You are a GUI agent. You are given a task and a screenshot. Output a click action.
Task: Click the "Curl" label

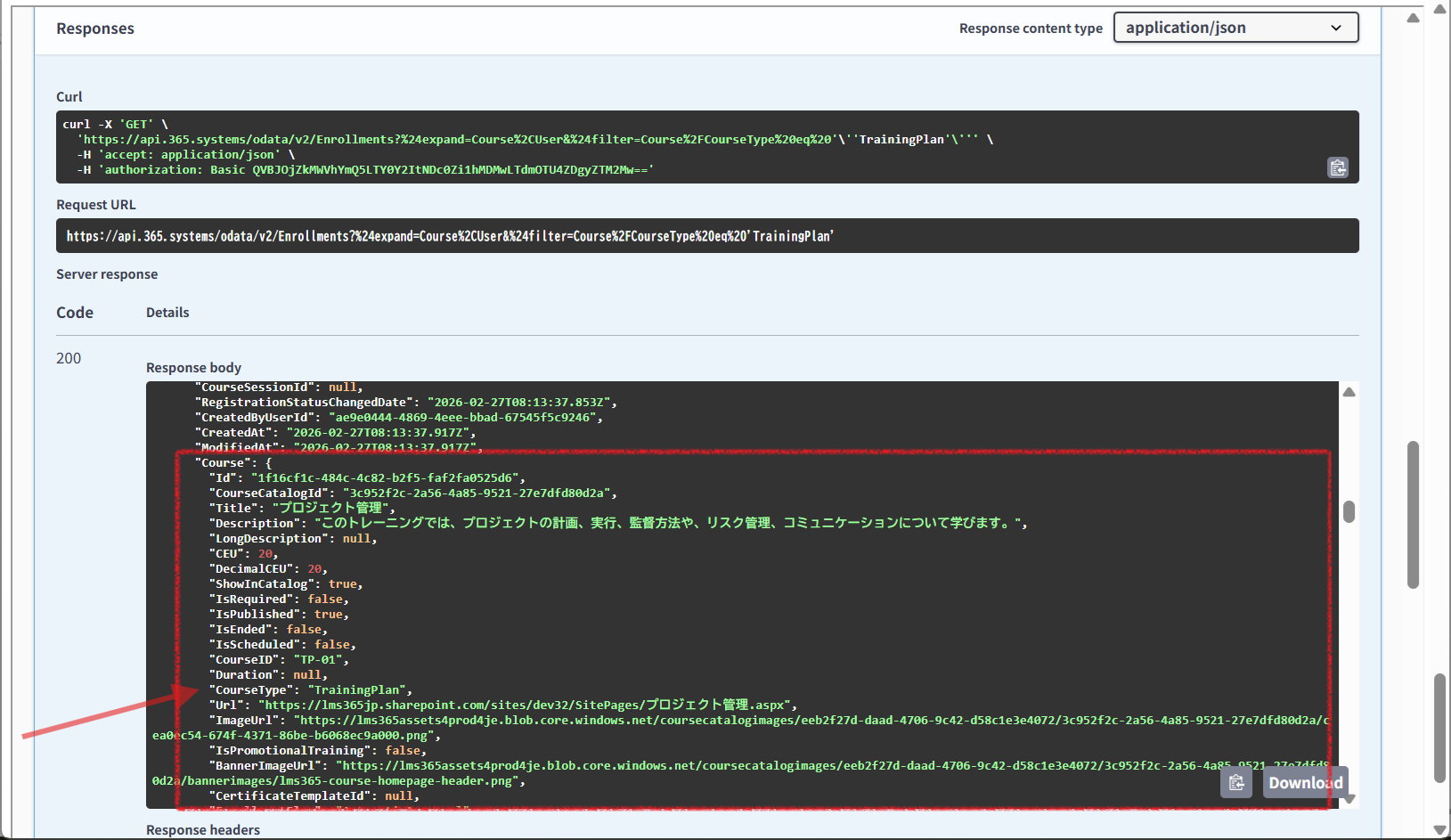point(69,97)
